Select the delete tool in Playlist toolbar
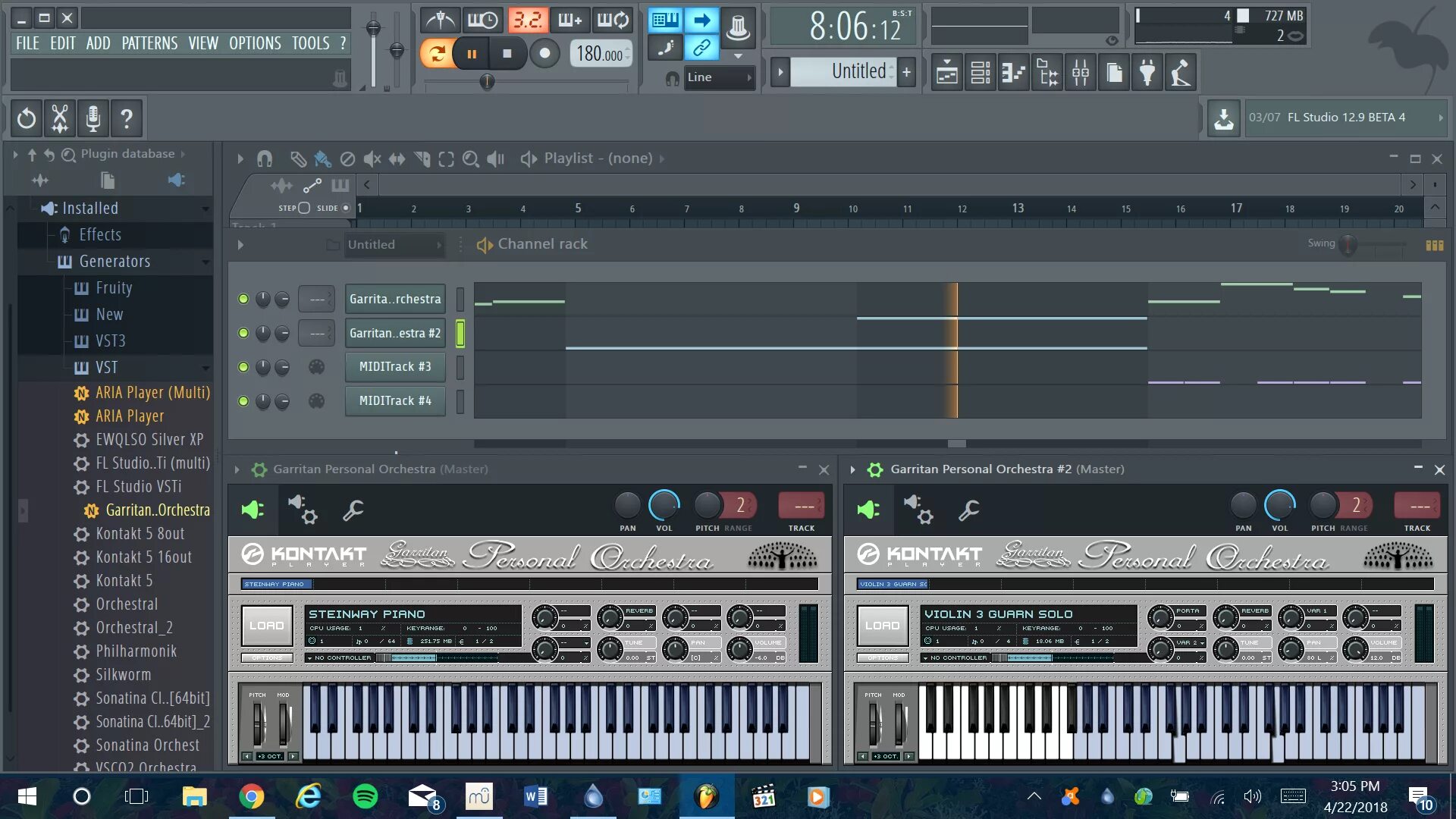The image size is (1456, 819). coord(347,158)
